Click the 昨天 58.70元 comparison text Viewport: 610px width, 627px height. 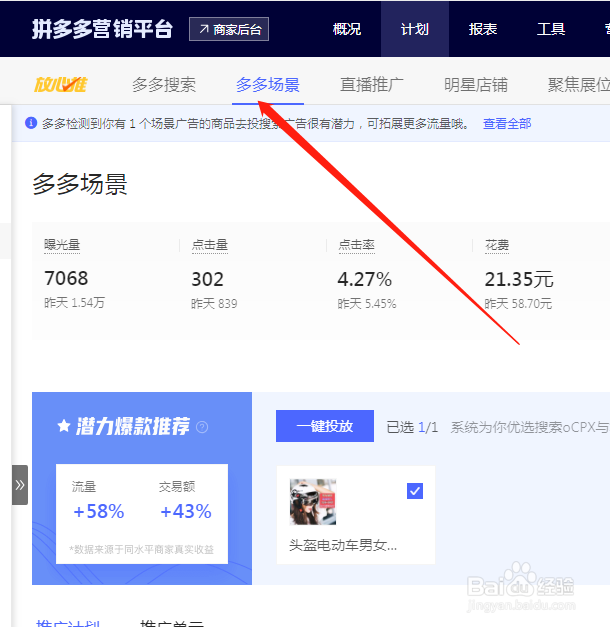(518, 304)
